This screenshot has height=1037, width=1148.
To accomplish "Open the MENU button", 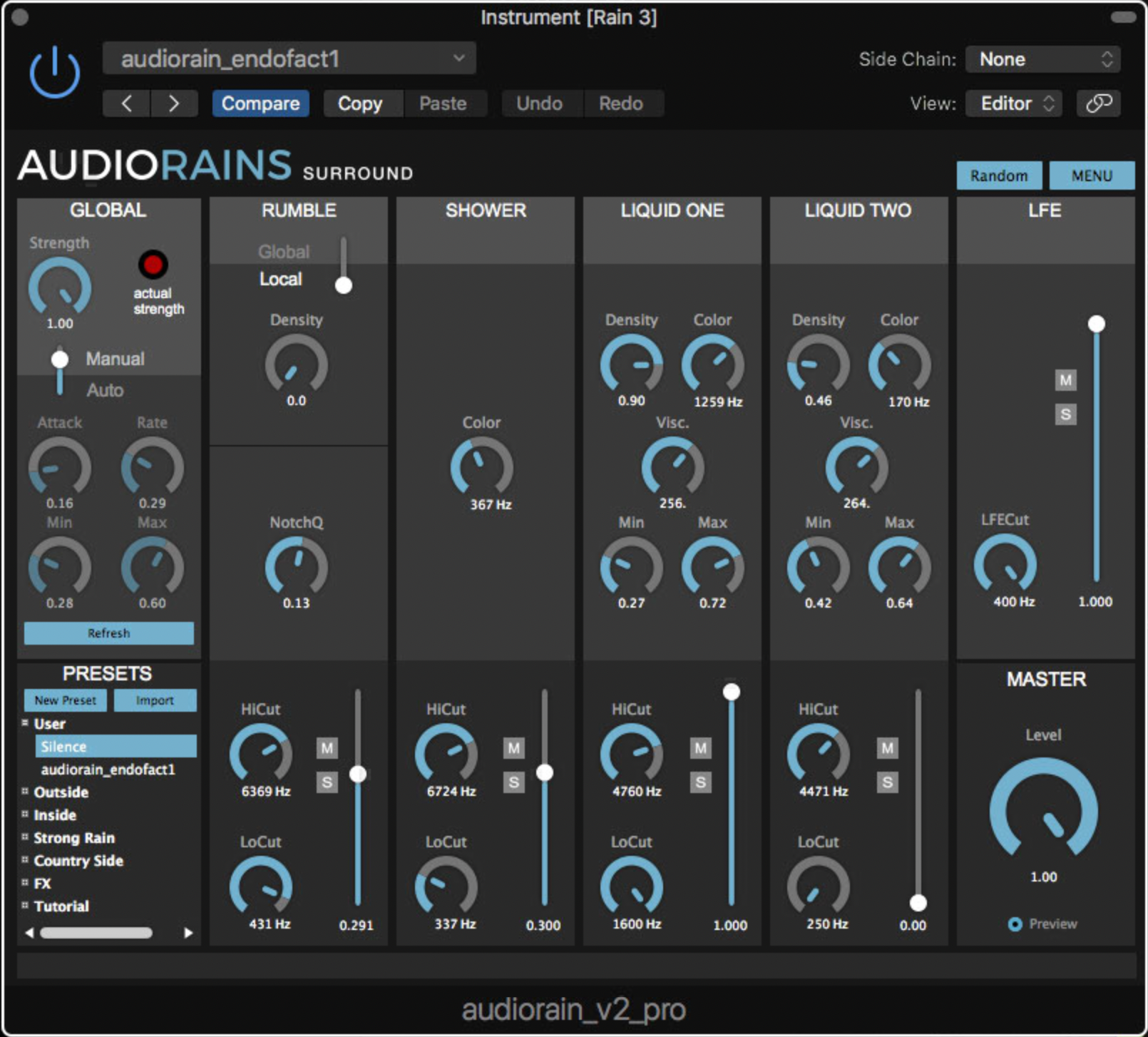I will (x=1092, y=175).
